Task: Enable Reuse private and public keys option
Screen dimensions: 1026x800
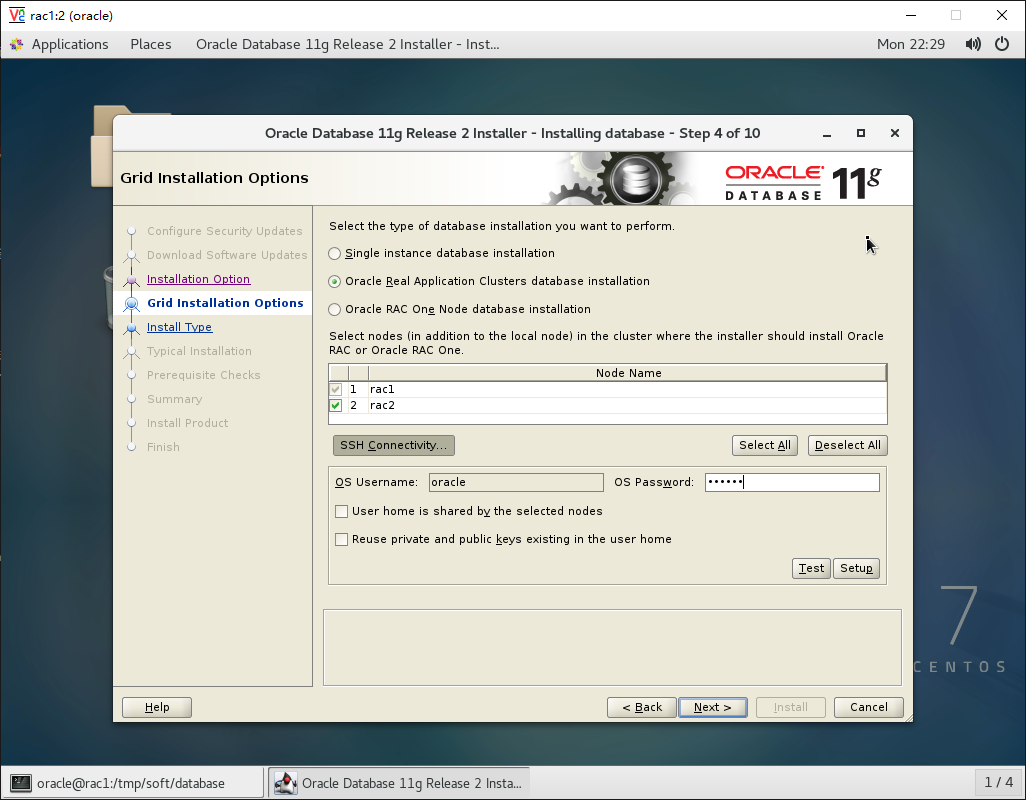Action: [342, 540]
